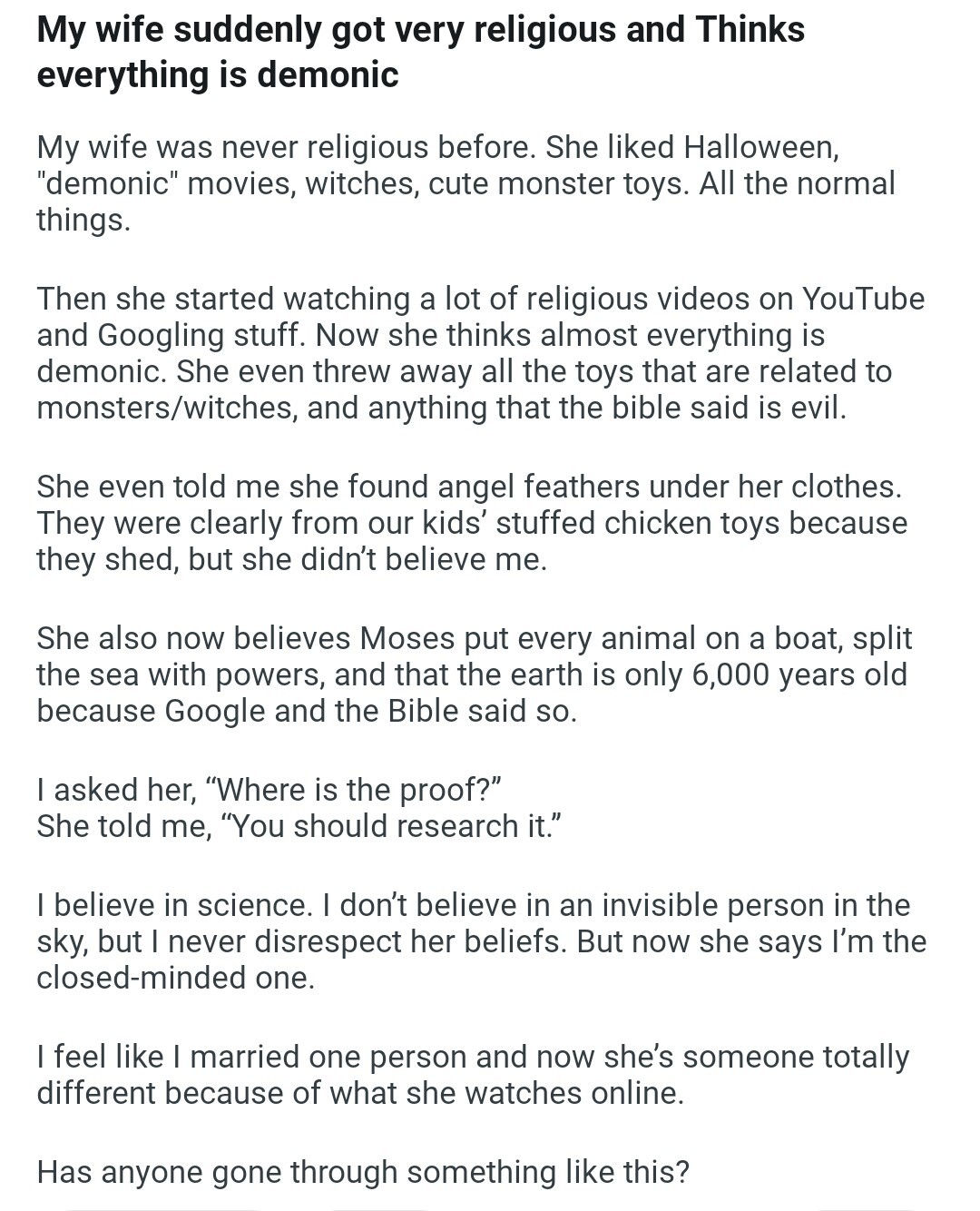Click the line "Where is the proof?"
This screenshot has height=1211, width=980.
point(269,790)
